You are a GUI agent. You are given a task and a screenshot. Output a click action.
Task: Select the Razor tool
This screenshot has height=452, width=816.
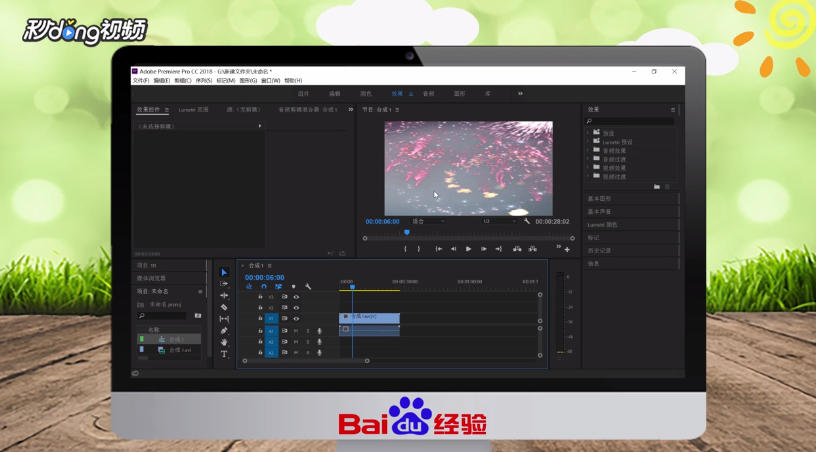(x=224, y=307)
